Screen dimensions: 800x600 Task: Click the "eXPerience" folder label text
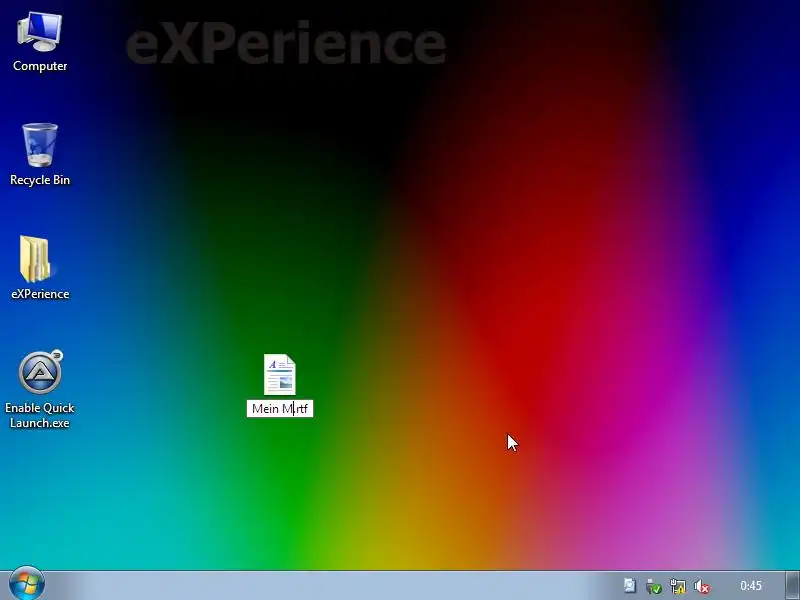click(x=40, y=294)
